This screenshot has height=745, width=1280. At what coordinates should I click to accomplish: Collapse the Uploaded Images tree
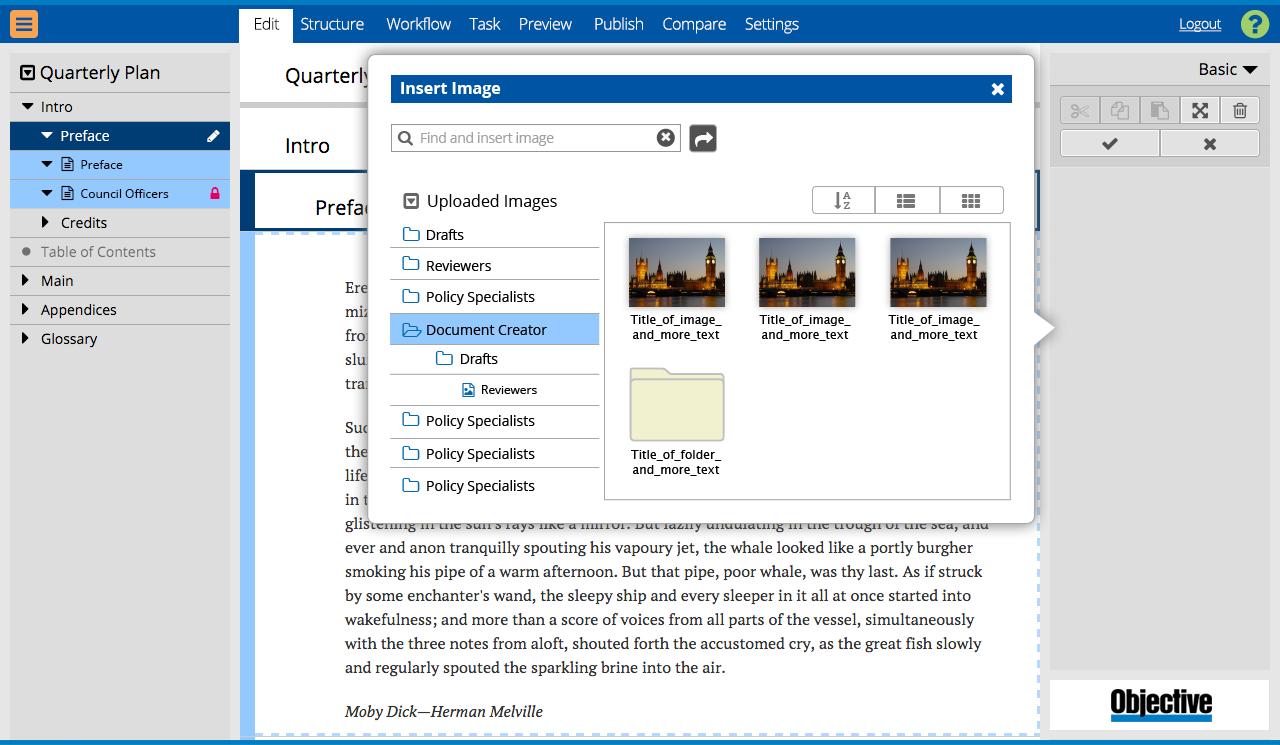click(411, 201)
